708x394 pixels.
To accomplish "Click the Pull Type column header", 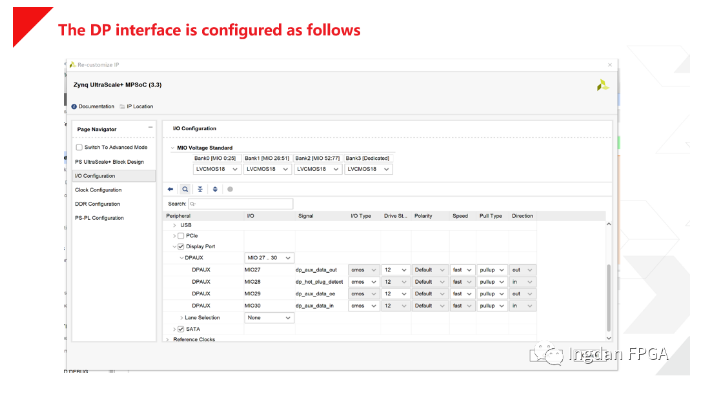I will click(x=492, y=216).
